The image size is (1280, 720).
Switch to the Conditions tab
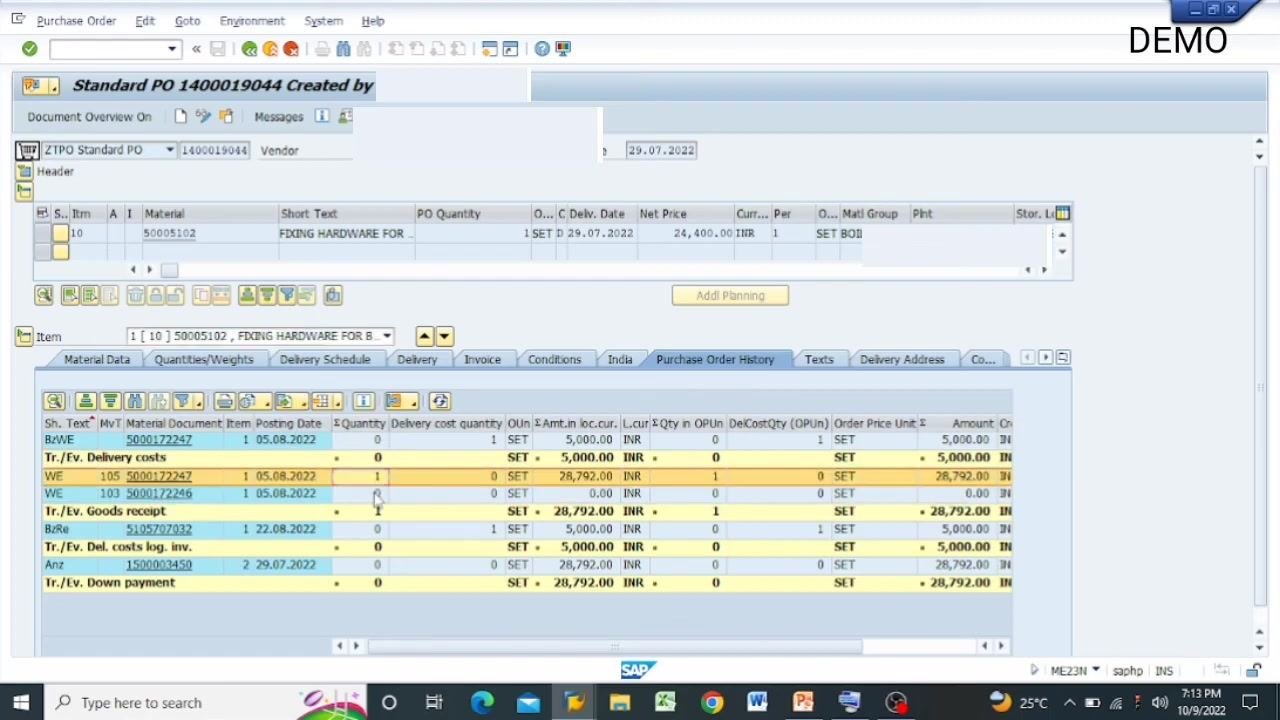(554, 360)
